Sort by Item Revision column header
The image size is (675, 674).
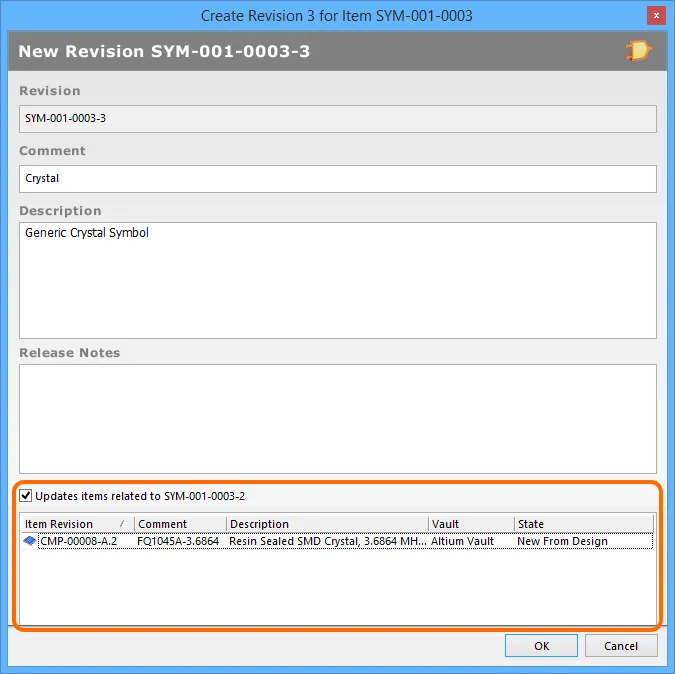click(77, 524)
